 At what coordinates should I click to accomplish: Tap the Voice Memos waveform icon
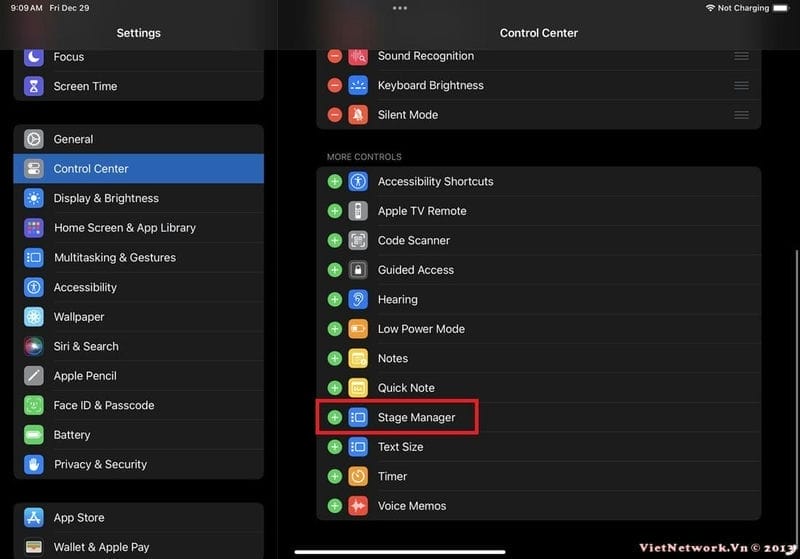[x=358, y=506]
